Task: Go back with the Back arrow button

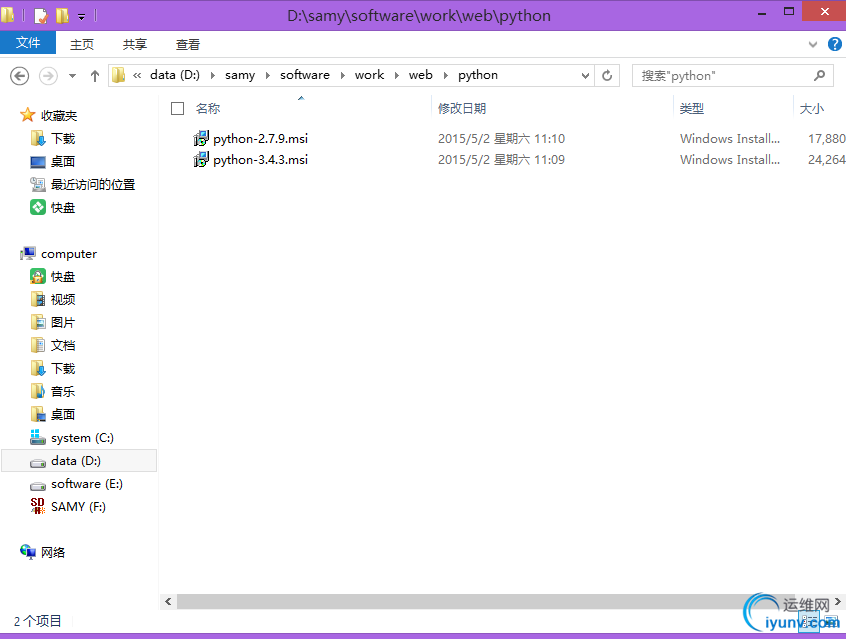Action: coord(20,76)
